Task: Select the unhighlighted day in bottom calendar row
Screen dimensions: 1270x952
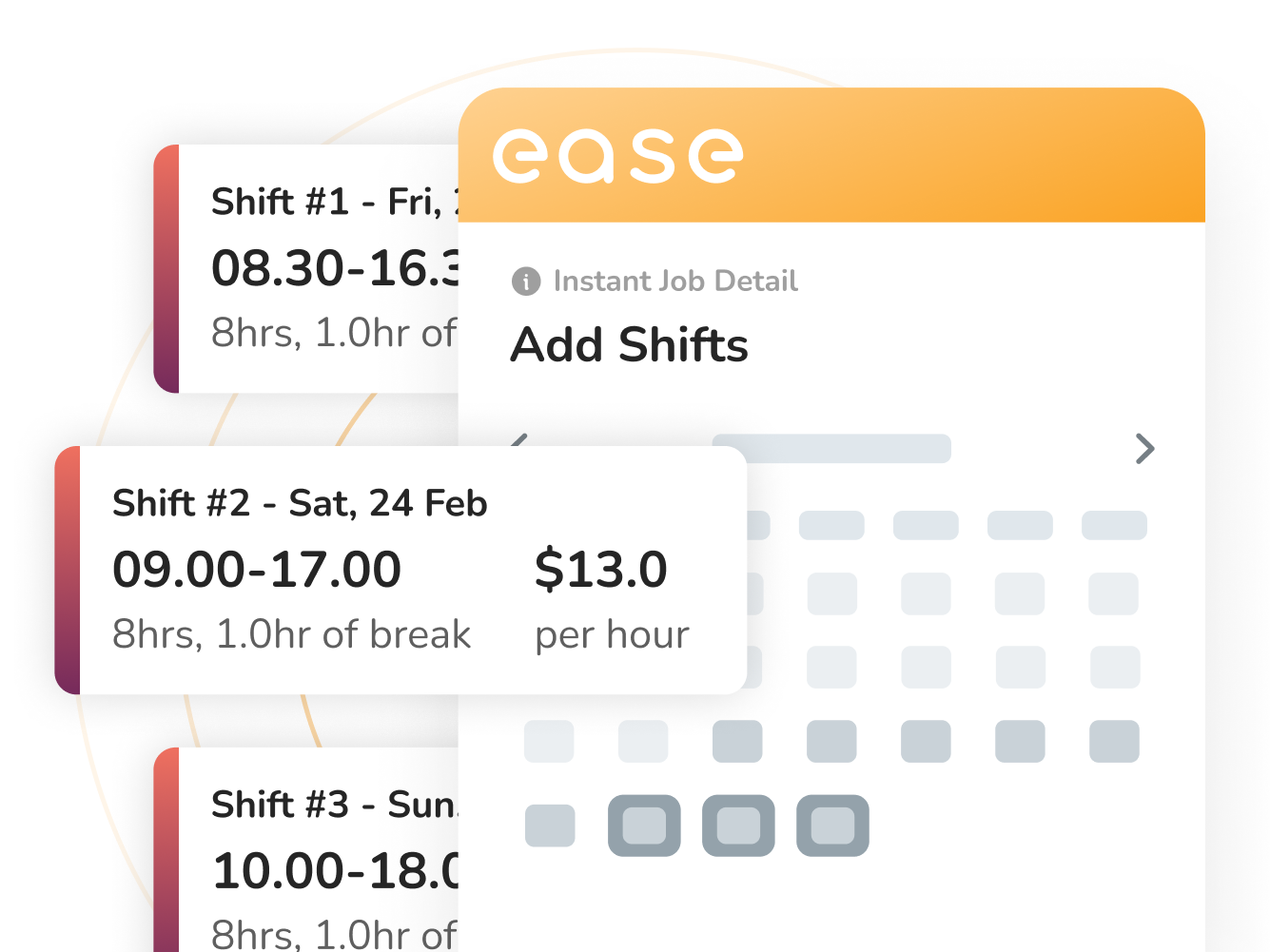Action: [550, 826]
